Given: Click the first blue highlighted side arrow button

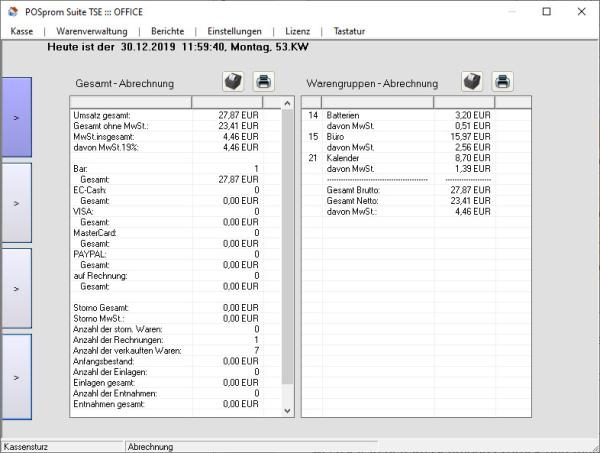Looking at the screenshot, I should click(x=16, y=117).
